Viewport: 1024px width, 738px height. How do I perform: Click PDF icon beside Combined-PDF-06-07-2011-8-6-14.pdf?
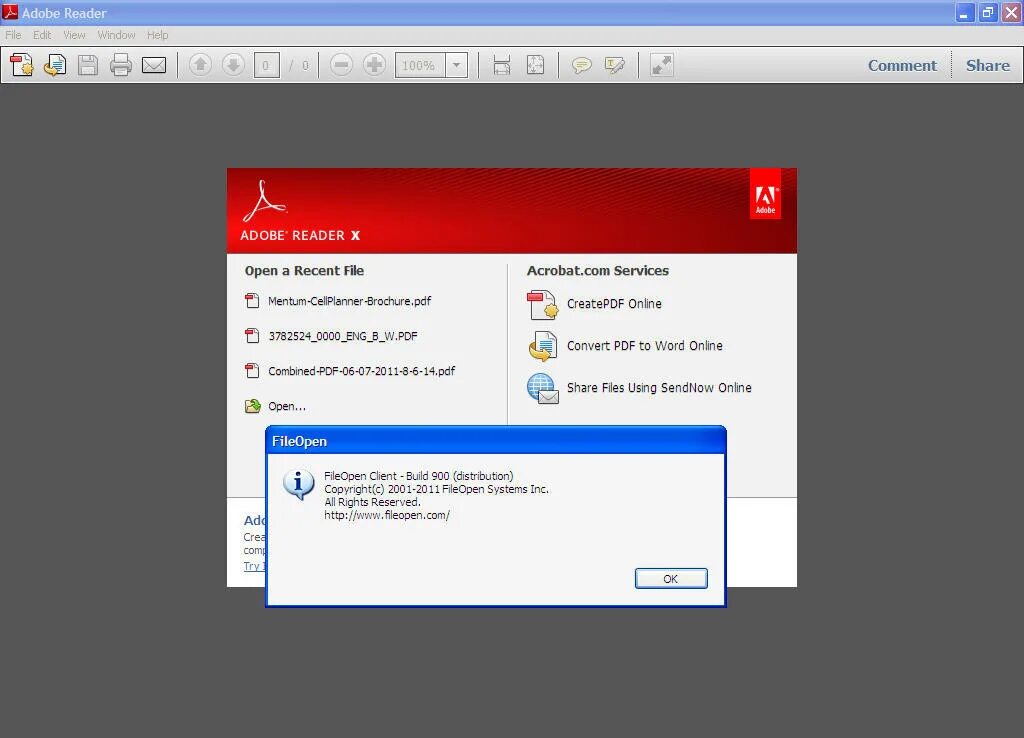[252, 371]
